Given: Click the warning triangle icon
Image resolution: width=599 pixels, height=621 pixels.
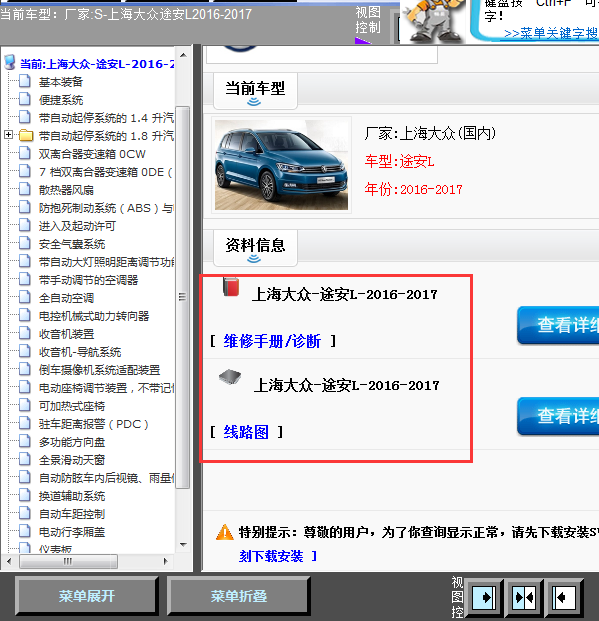Looking at the screenshot, I should pyautogui.click(x=225, y=532).
